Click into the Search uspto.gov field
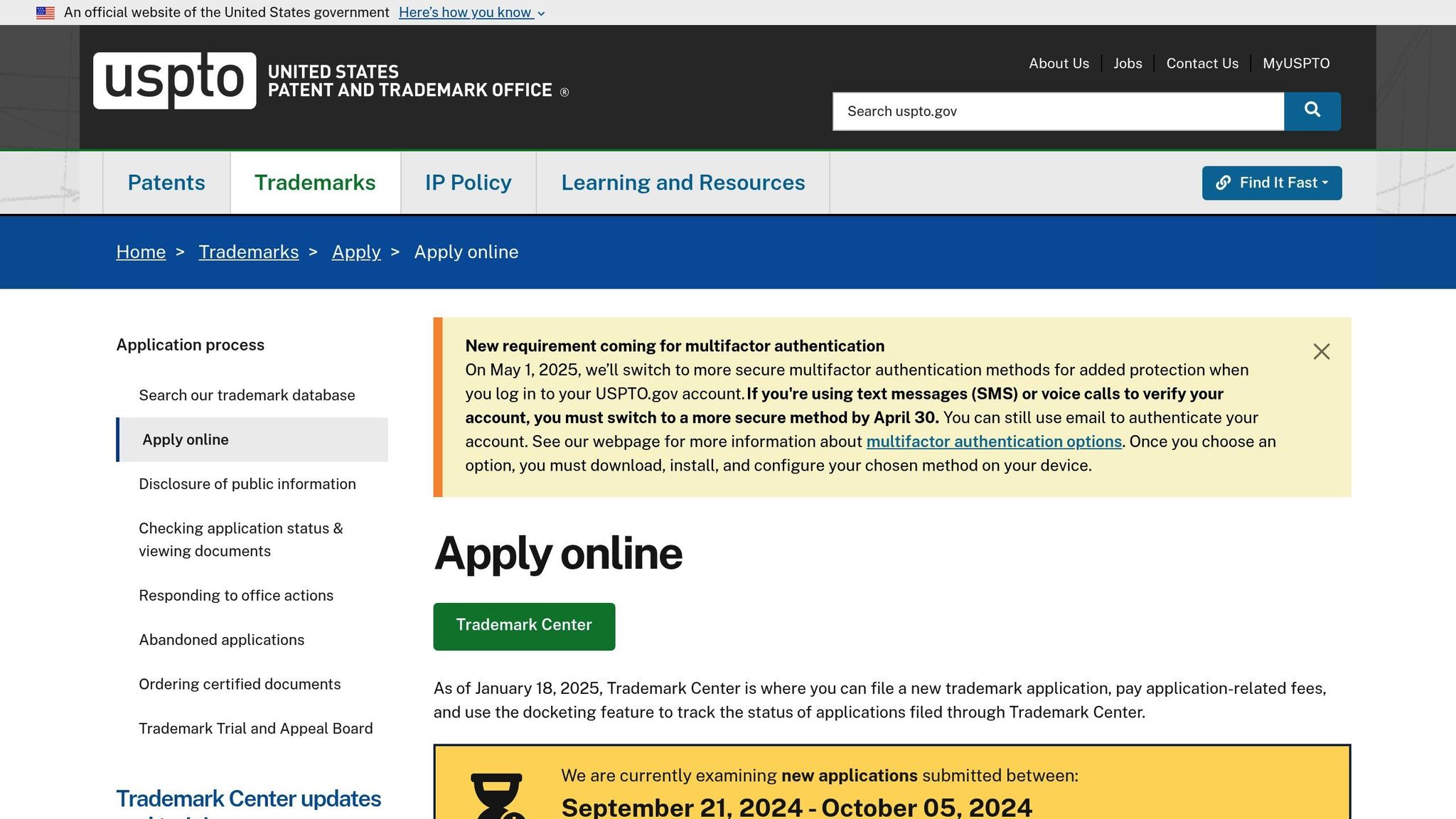This screenshot has width=1456, height=819. (x=1058, y=112)
